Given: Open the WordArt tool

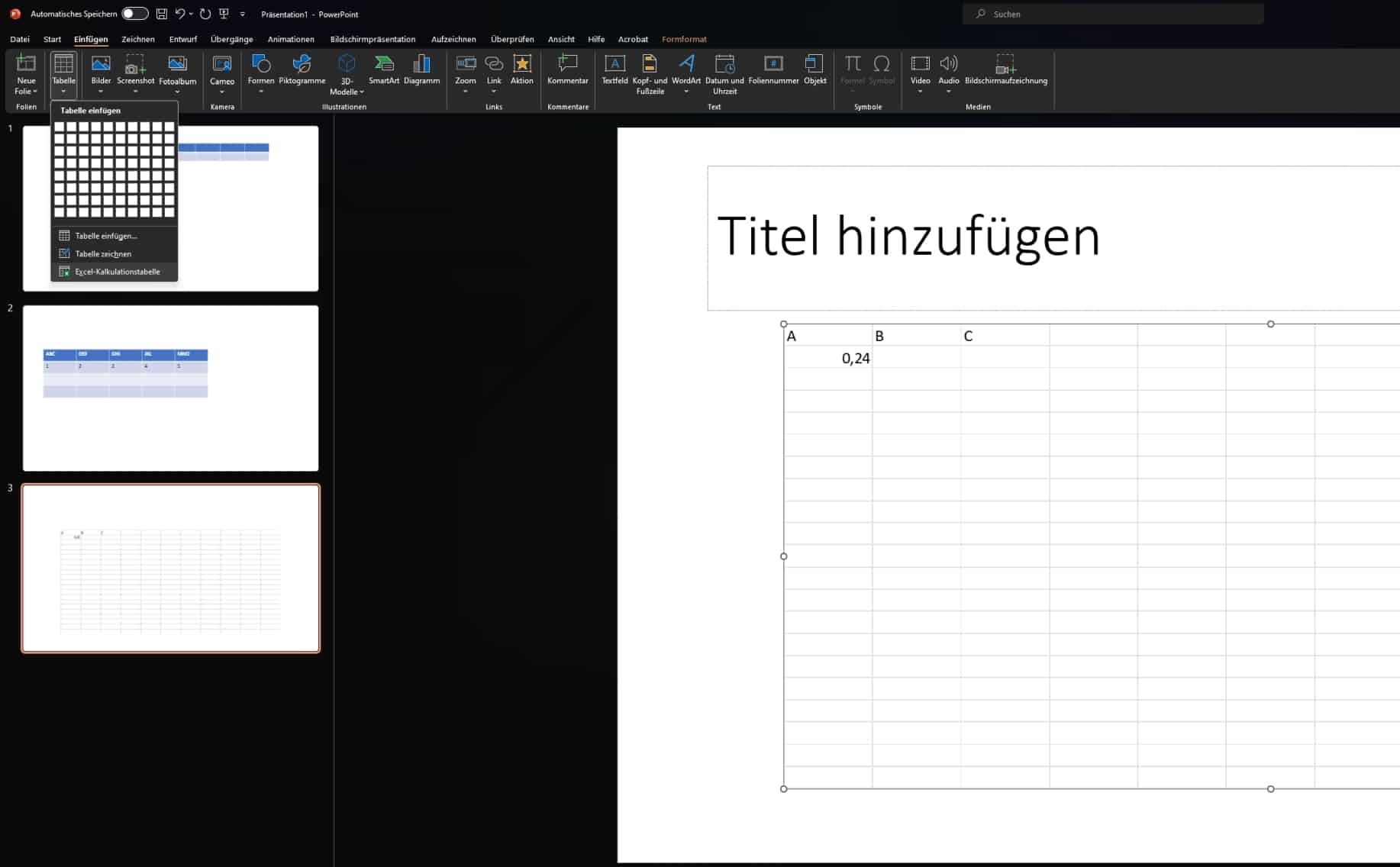Looking at the screenshot, I should pos(685,69).
